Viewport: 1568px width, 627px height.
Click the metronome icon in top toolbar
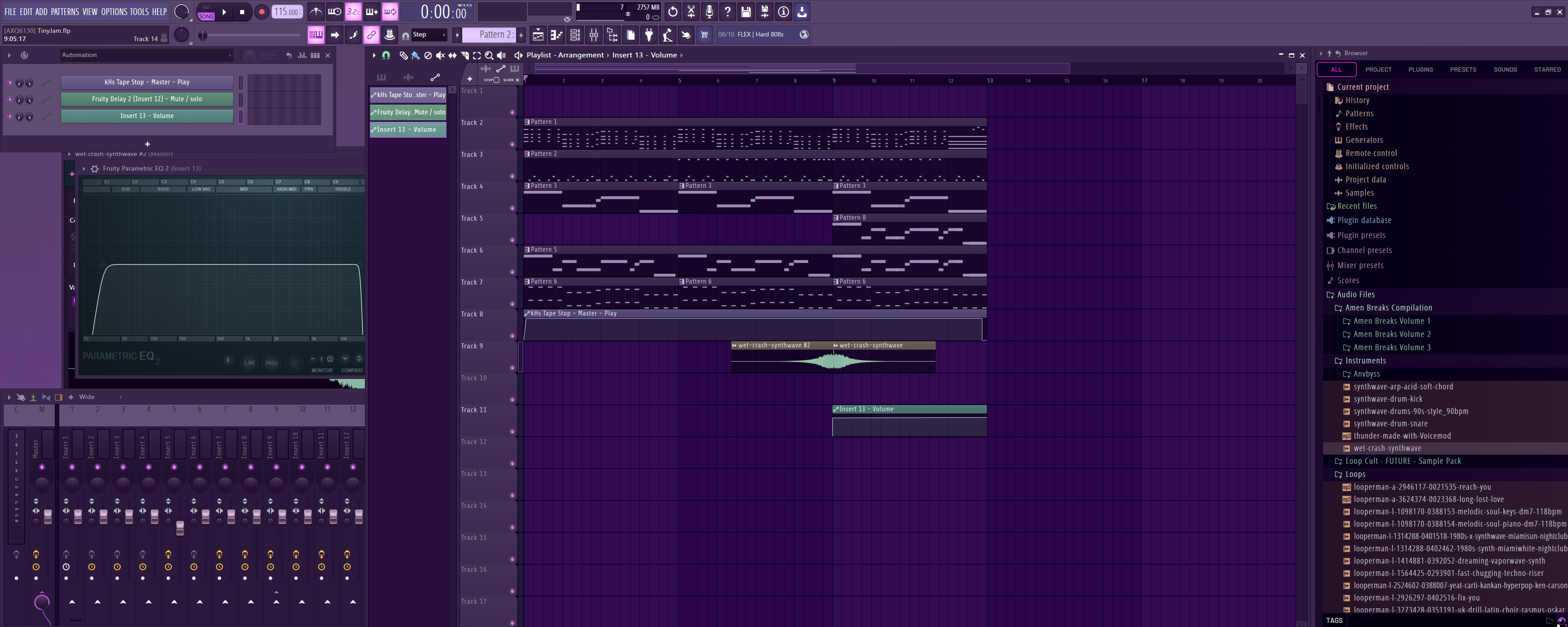tap(315, 11)
